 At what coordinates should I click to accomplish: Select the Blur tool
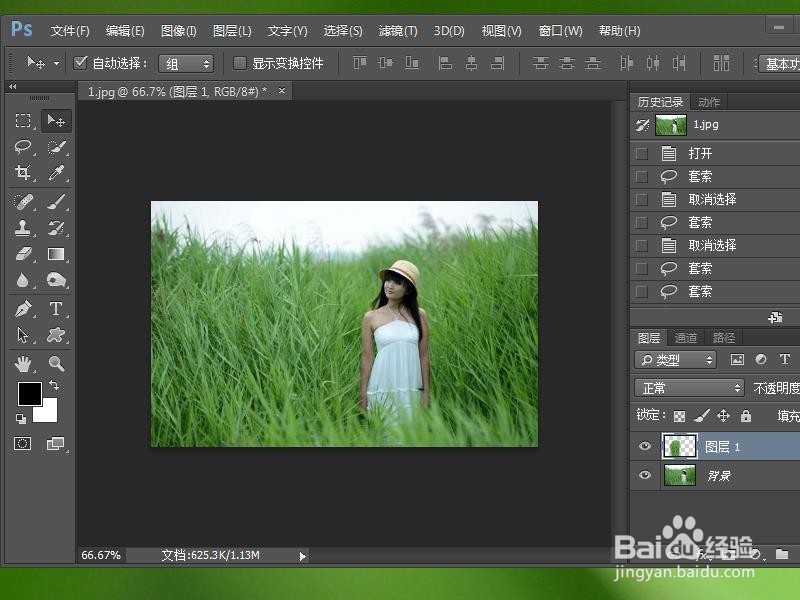(22, 280)
